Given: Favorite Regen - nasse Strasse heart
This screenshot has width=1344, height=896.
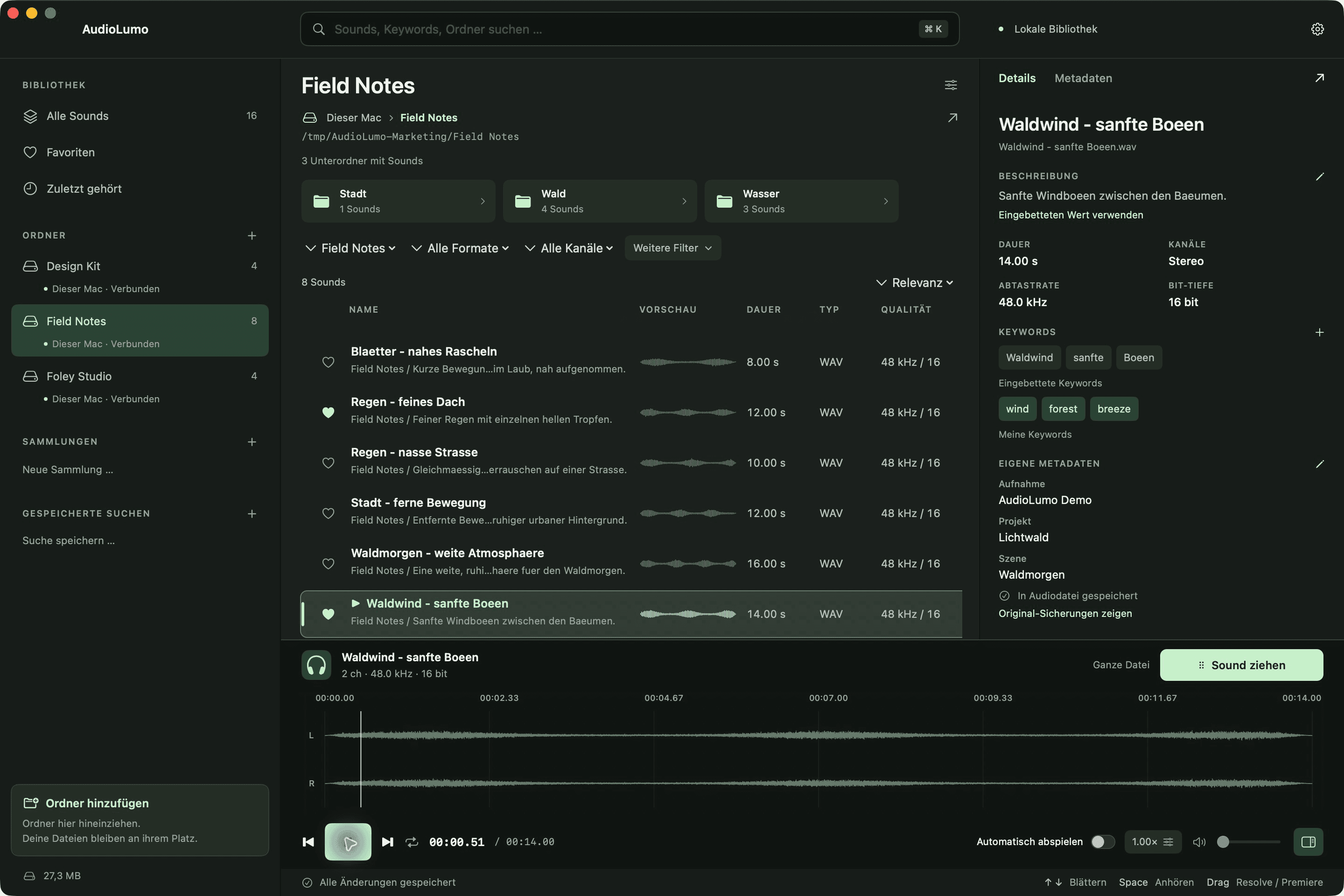Looking at the screenshot, I should (328, 463).
